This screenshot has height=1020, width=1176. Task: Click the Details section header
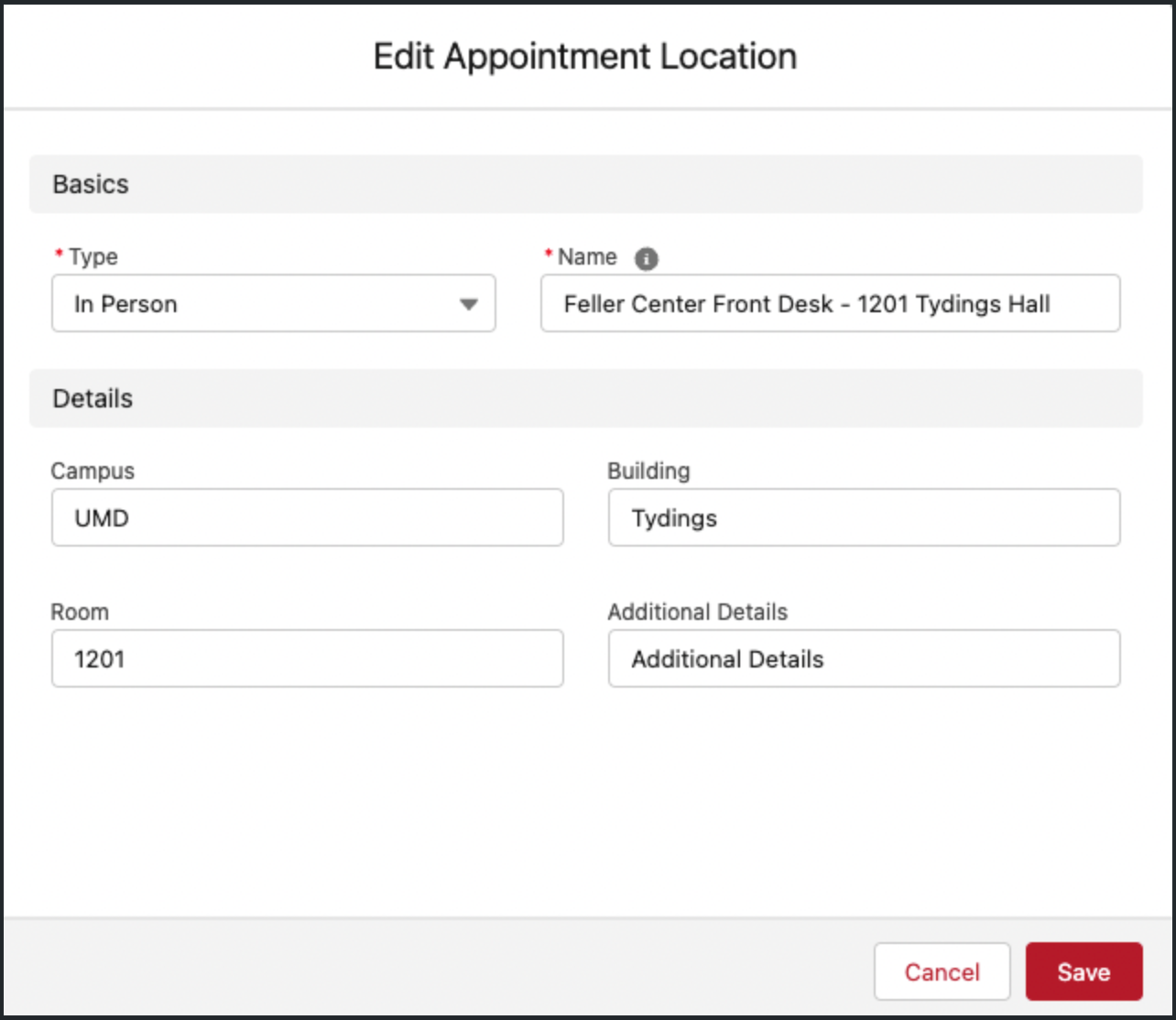pos(92,398)
